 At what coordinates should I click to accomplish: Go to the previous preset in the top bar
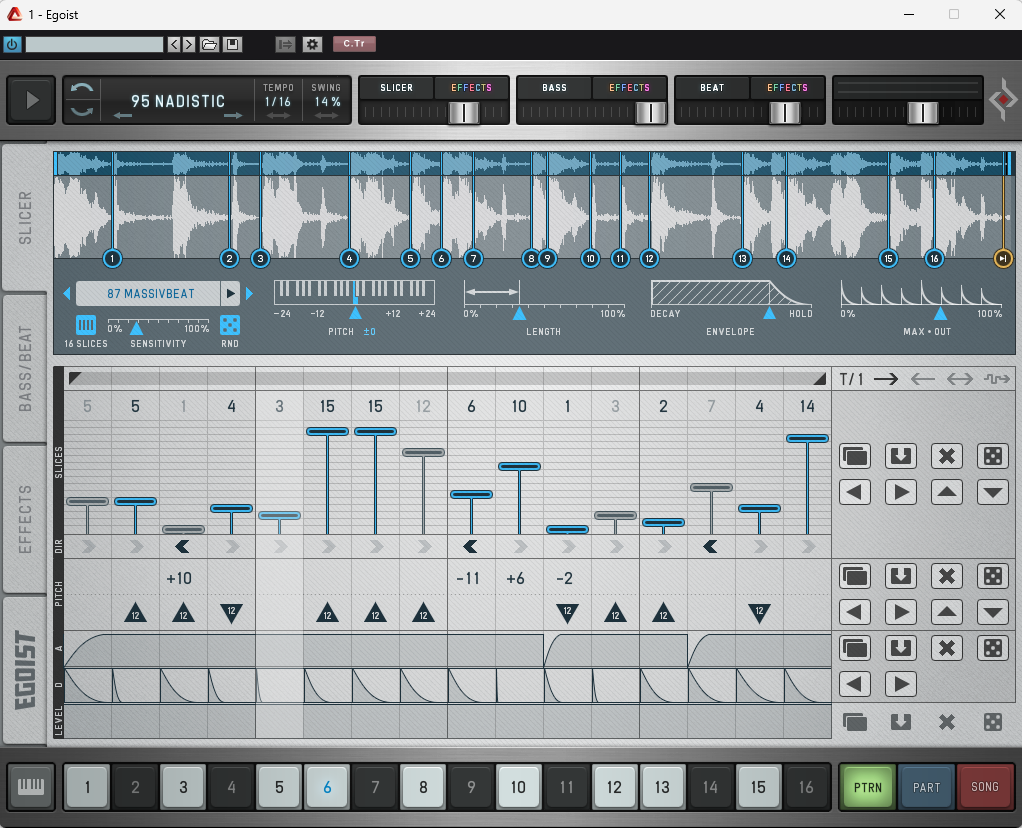[174, 44]
